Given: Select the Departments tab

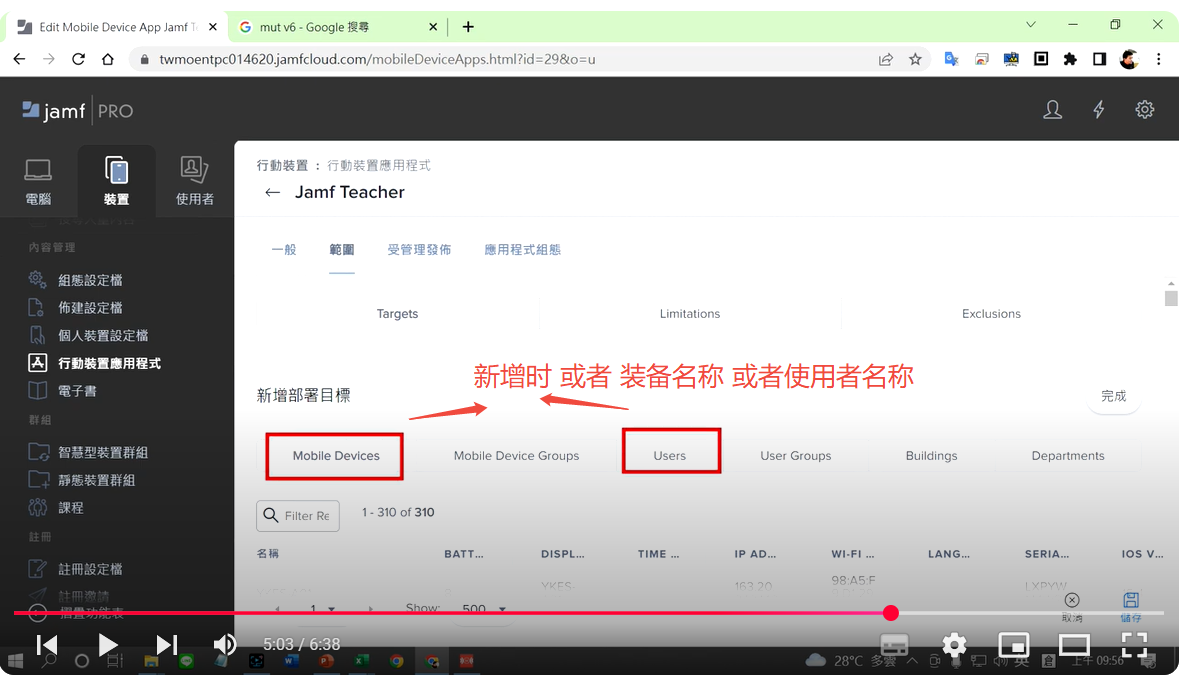Looking at the screenshot, I should coord(1067,456).
